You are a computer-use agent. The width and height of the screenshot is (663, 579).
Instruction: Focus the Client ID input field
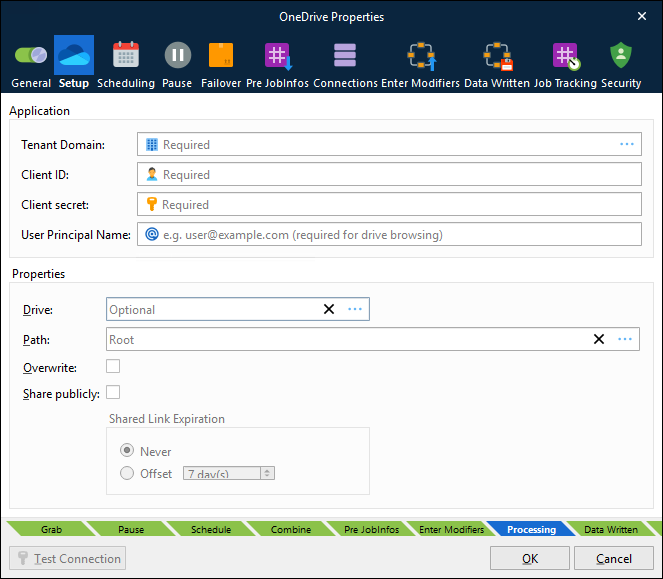[x=389, y=174]
